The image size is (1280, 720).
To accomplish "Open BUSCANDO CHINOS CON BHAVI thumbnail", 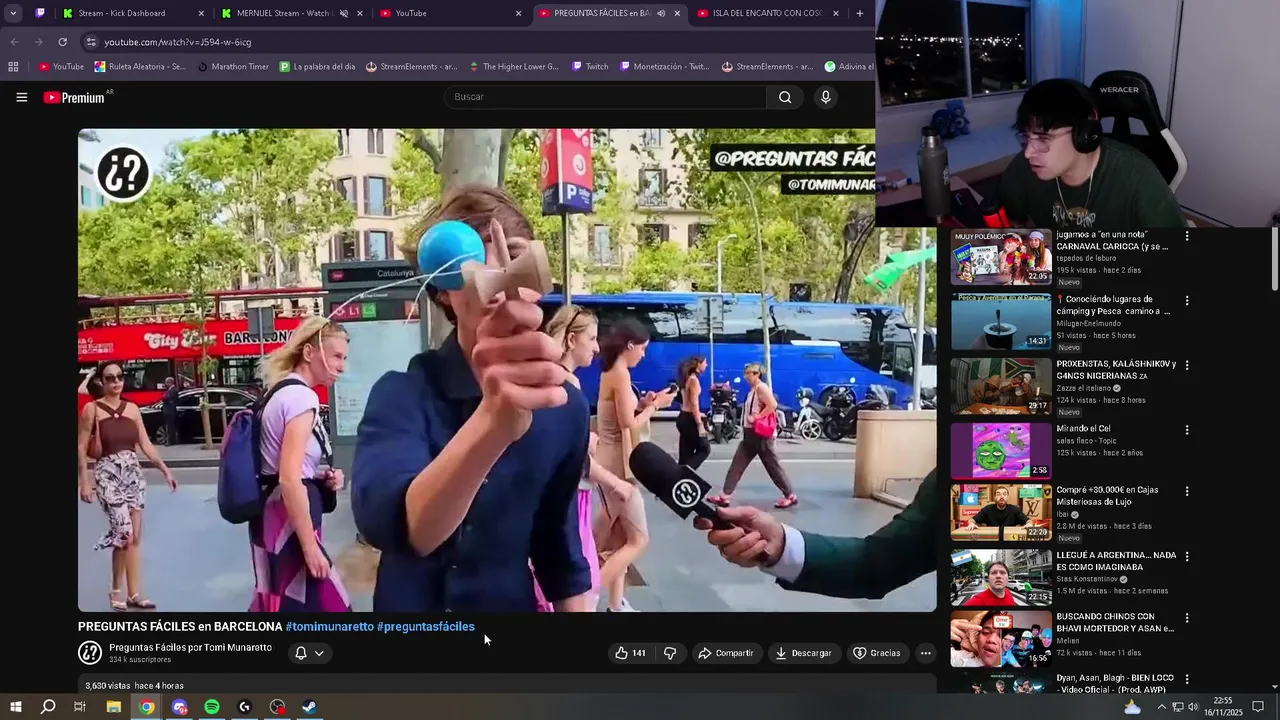I will (x=1000, y=639).
